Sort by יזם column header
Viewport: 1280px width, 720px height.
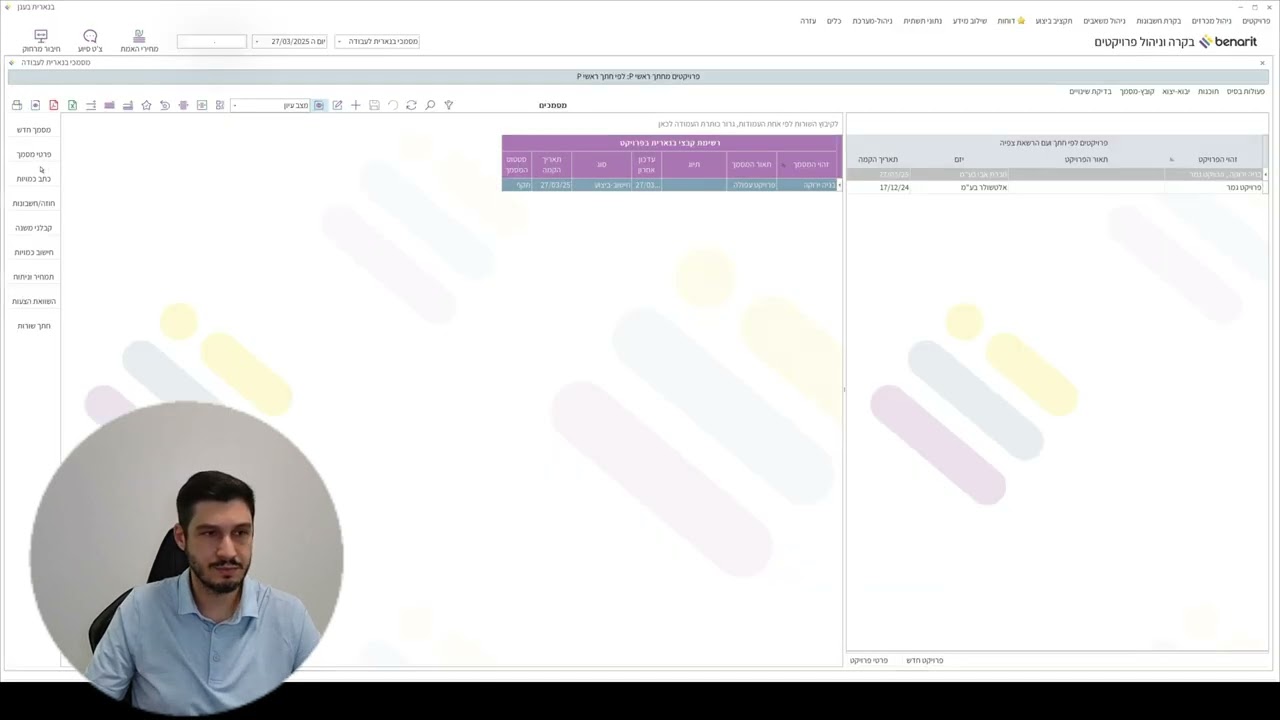959,159
